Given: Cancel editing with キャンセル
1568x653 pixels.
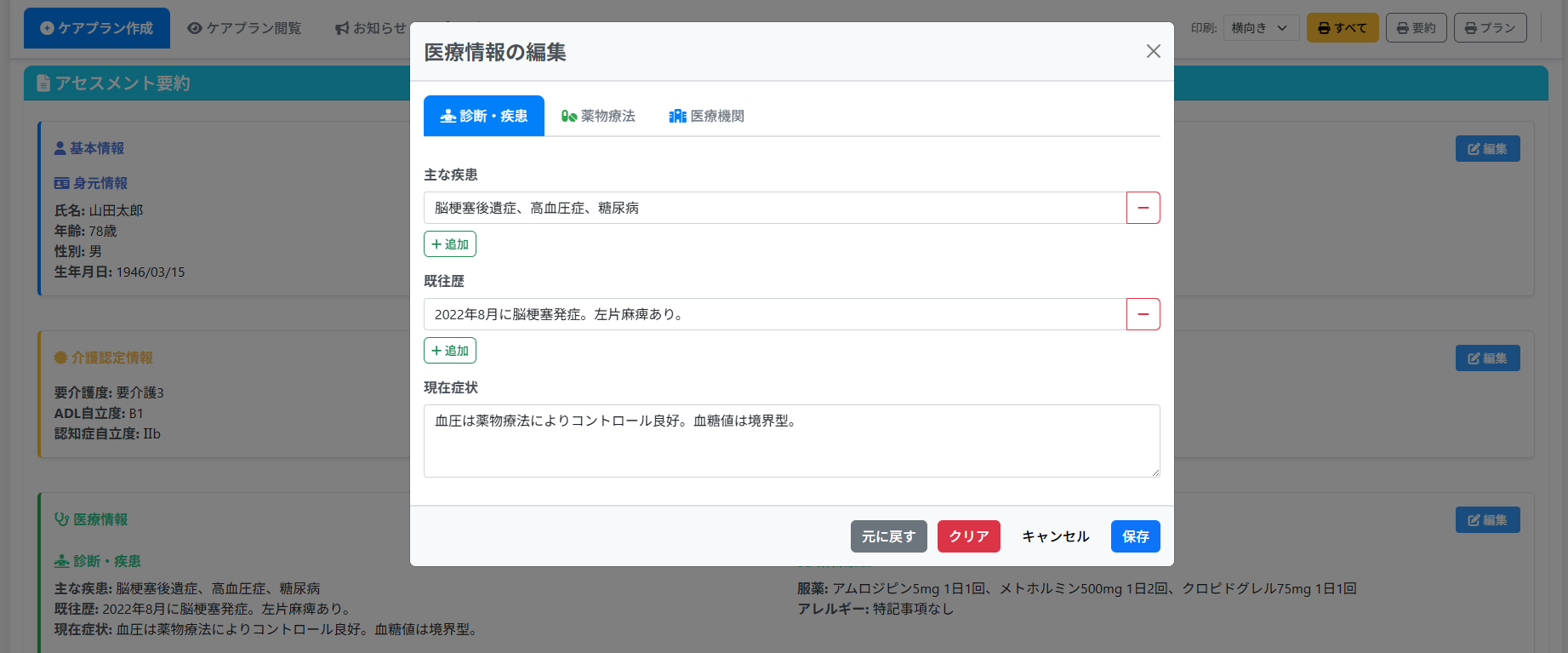Looking at the screenshot, I should (x=1055, y=536).
